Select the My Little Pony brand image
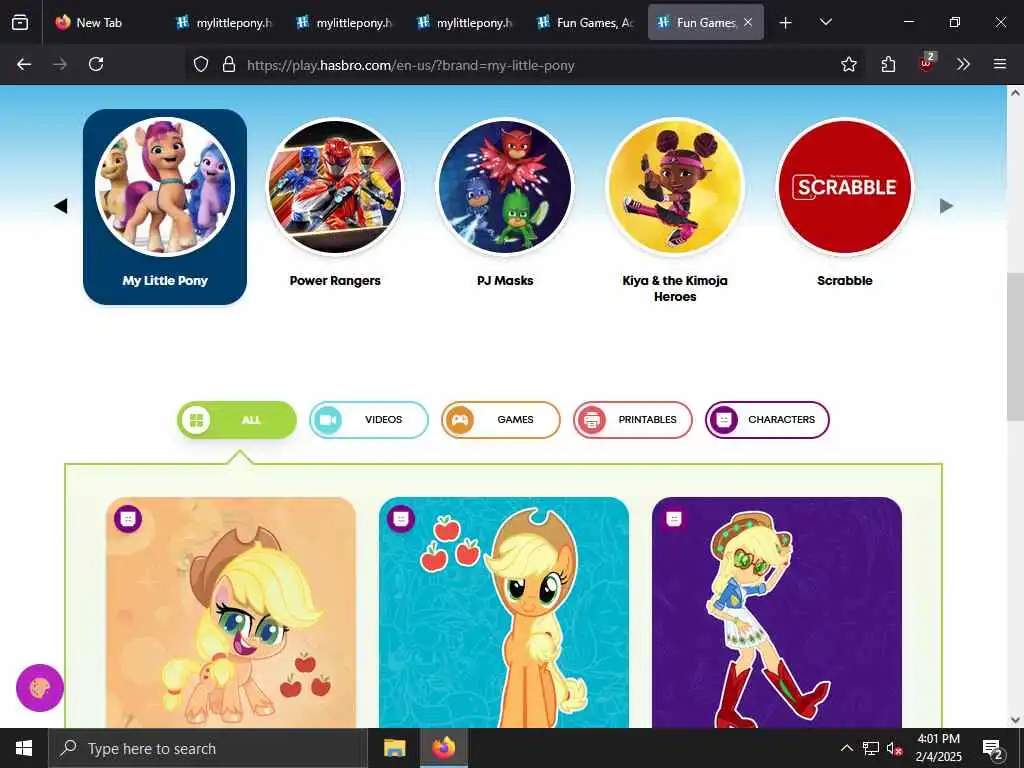 tap(165, 187)
